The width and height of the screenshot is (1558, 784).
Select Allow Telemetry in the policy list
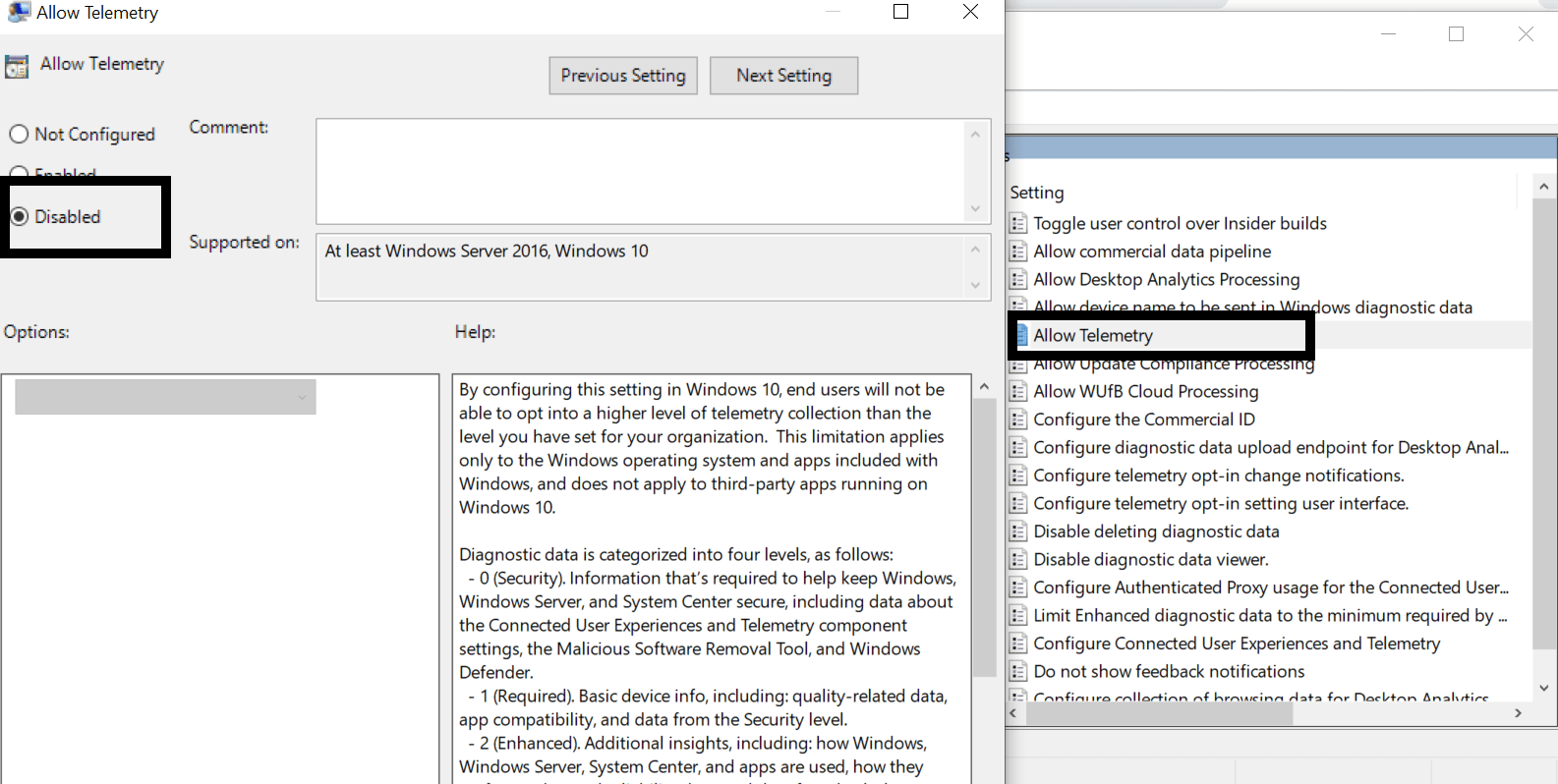[1092, 336]
